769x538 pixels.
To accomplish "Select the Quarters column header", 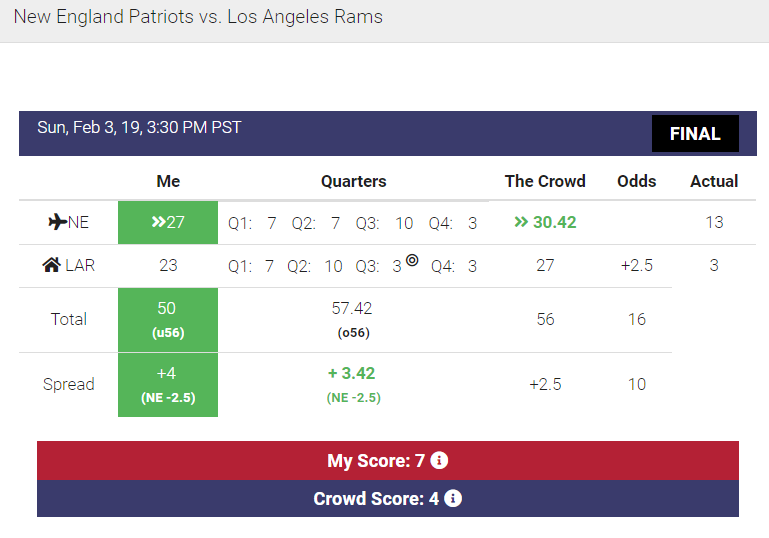I will point(353,181).
